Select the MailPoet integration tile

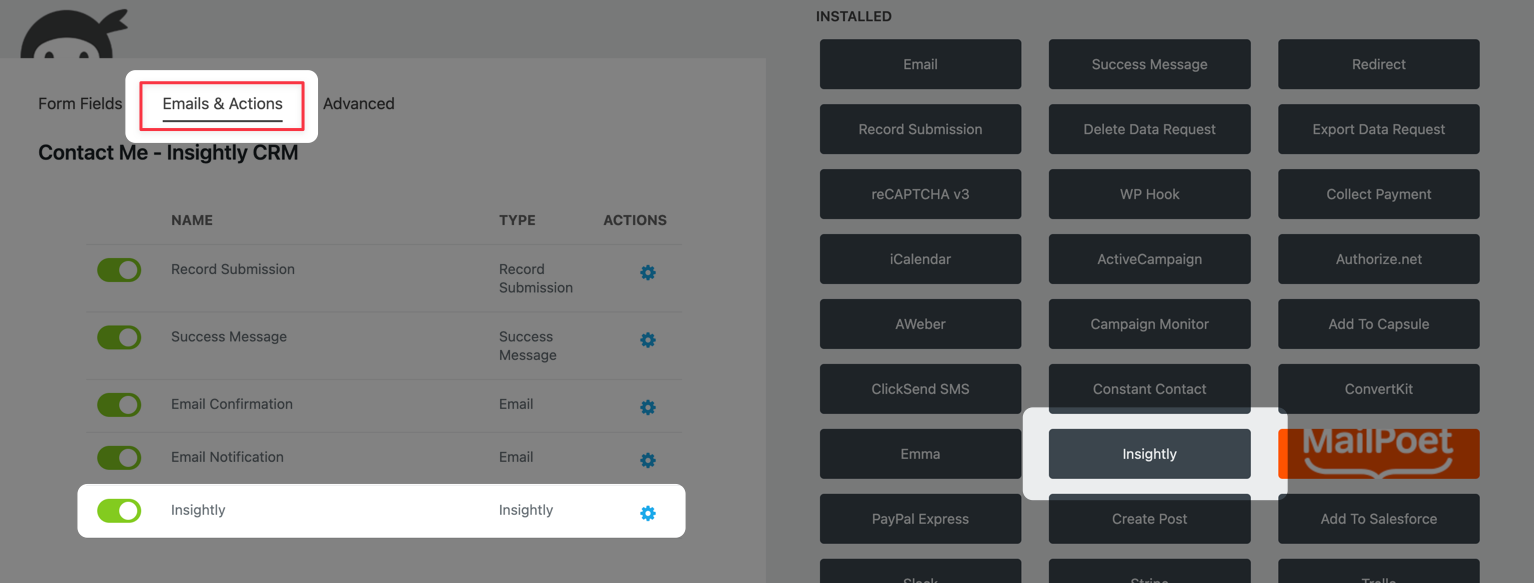pos(1378,453)
